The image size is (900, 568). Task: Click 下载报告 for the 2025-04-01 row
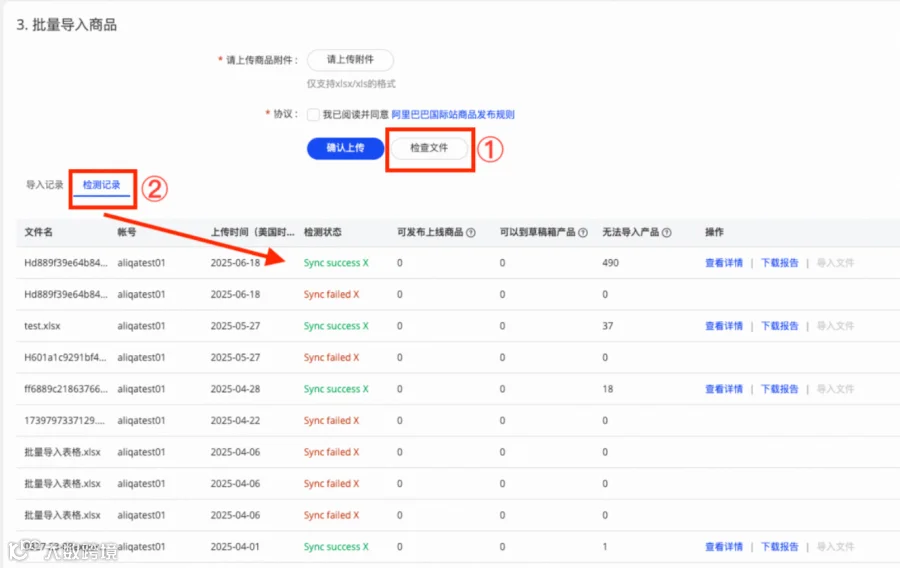(779, 547)
